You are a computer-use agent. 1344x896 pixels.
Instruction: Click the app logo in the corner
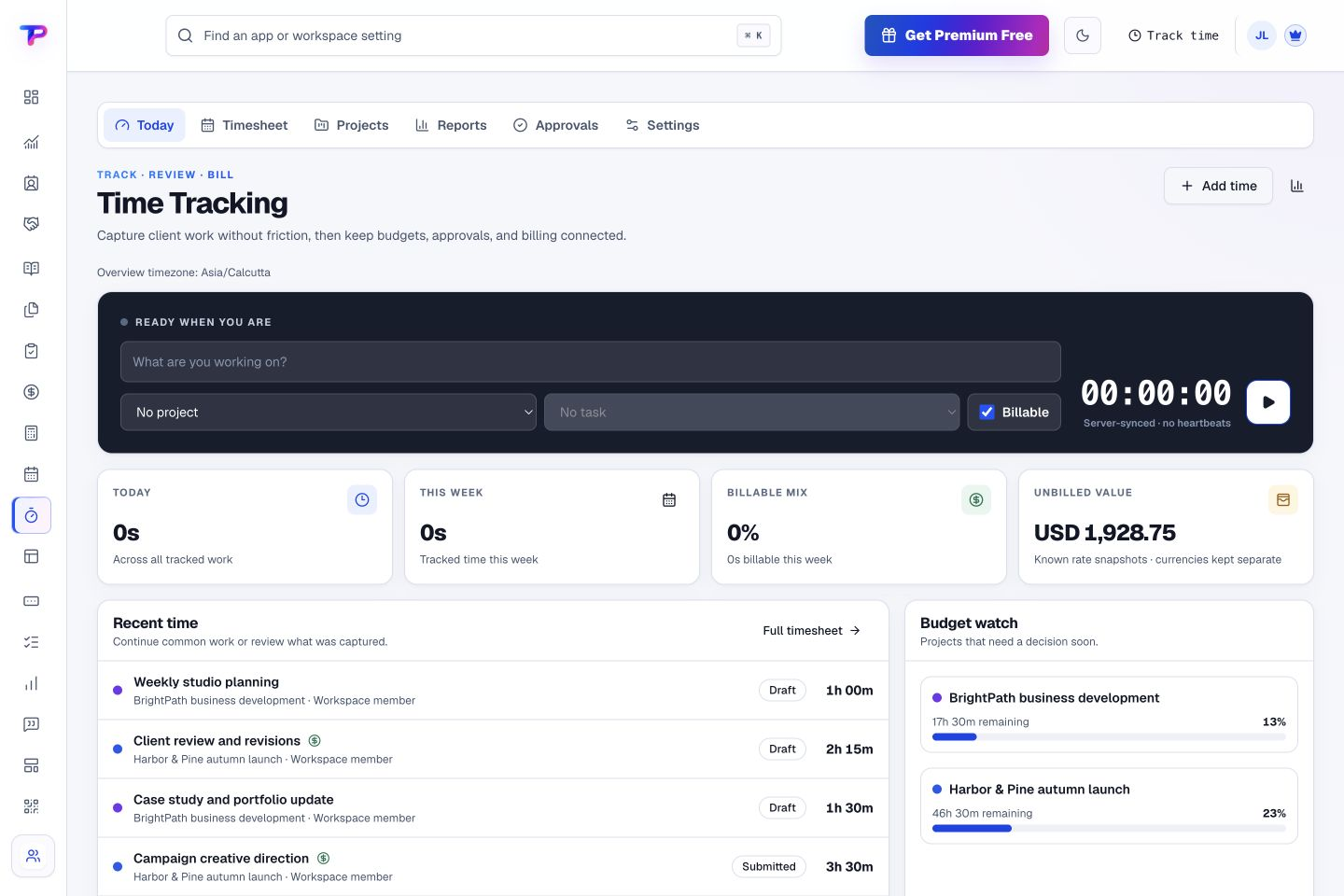(33, 35)
